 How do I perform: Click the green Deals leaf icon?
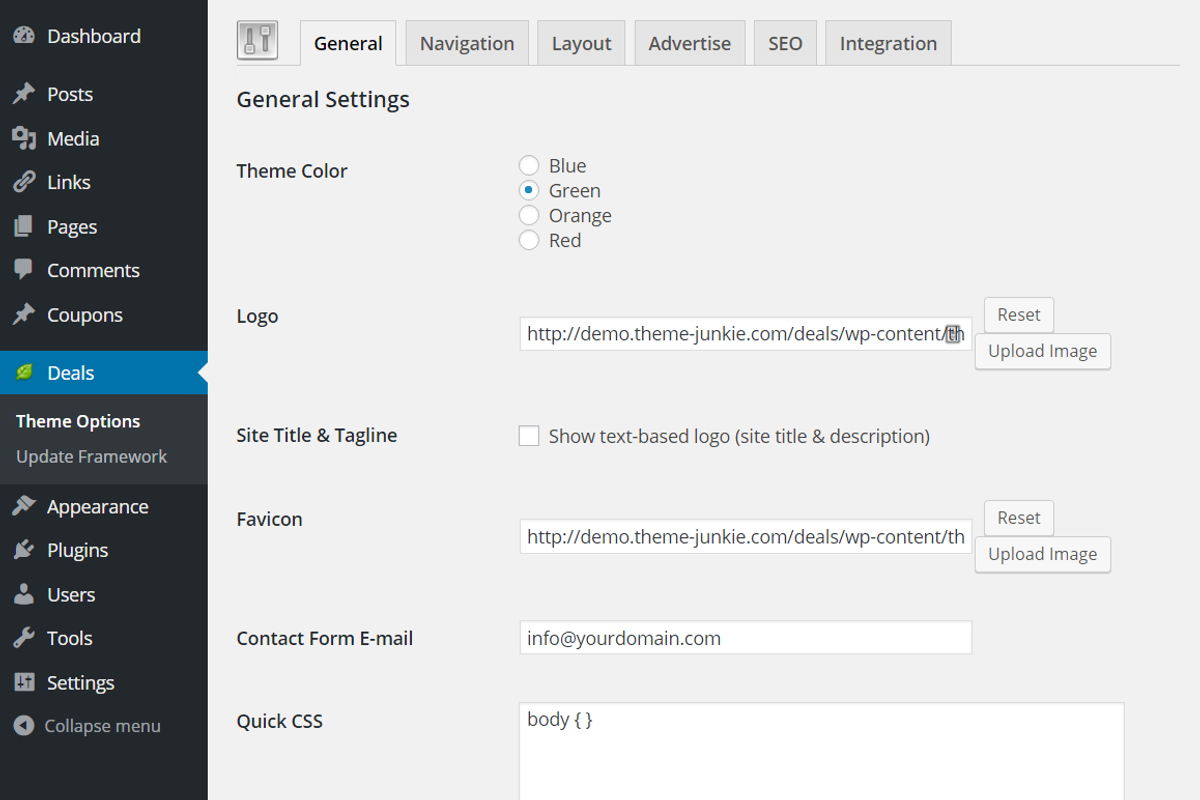[24, 373]
